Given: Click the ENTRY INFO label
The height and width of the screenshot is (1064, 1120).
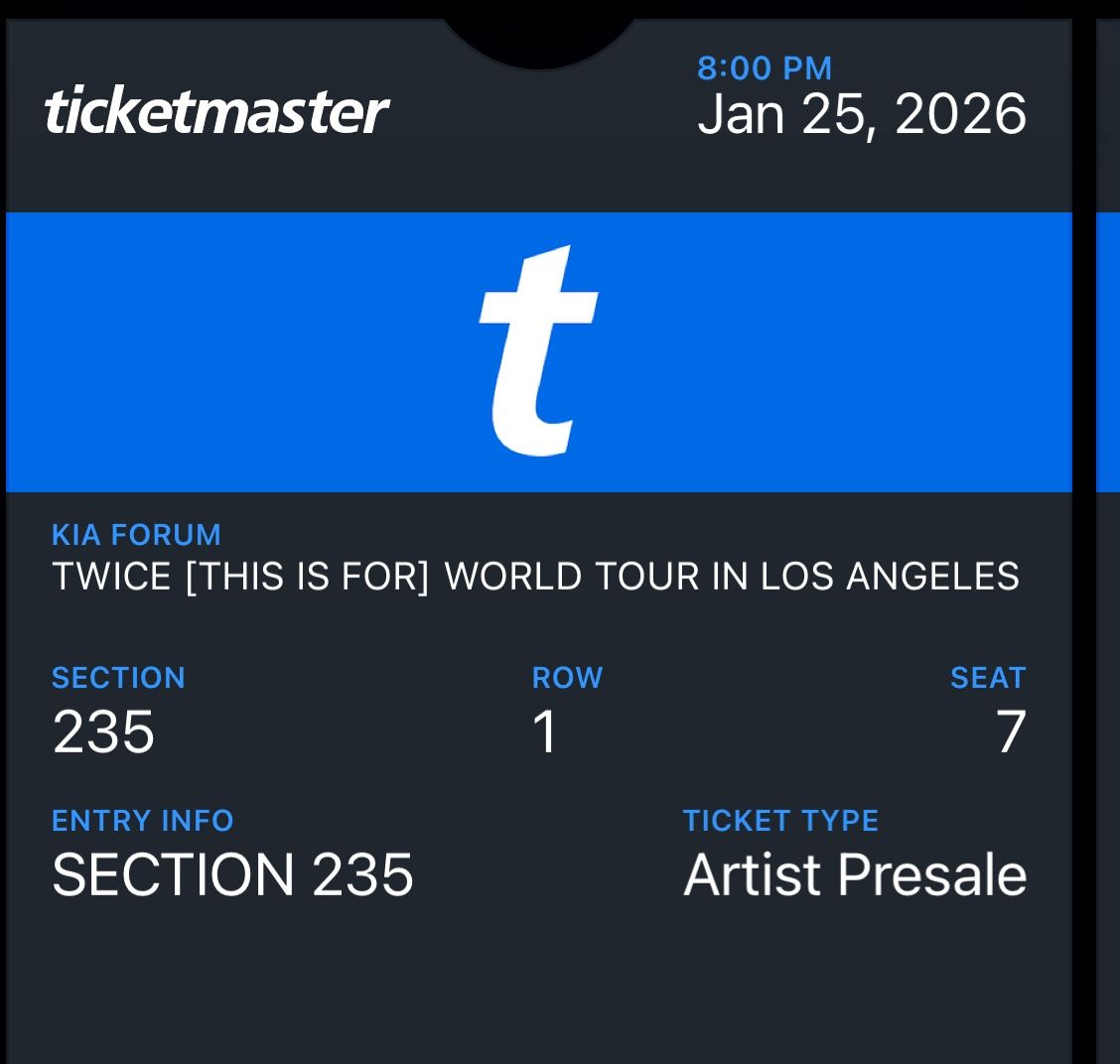Looking at the screenshot, I should (x=142, y=821).
